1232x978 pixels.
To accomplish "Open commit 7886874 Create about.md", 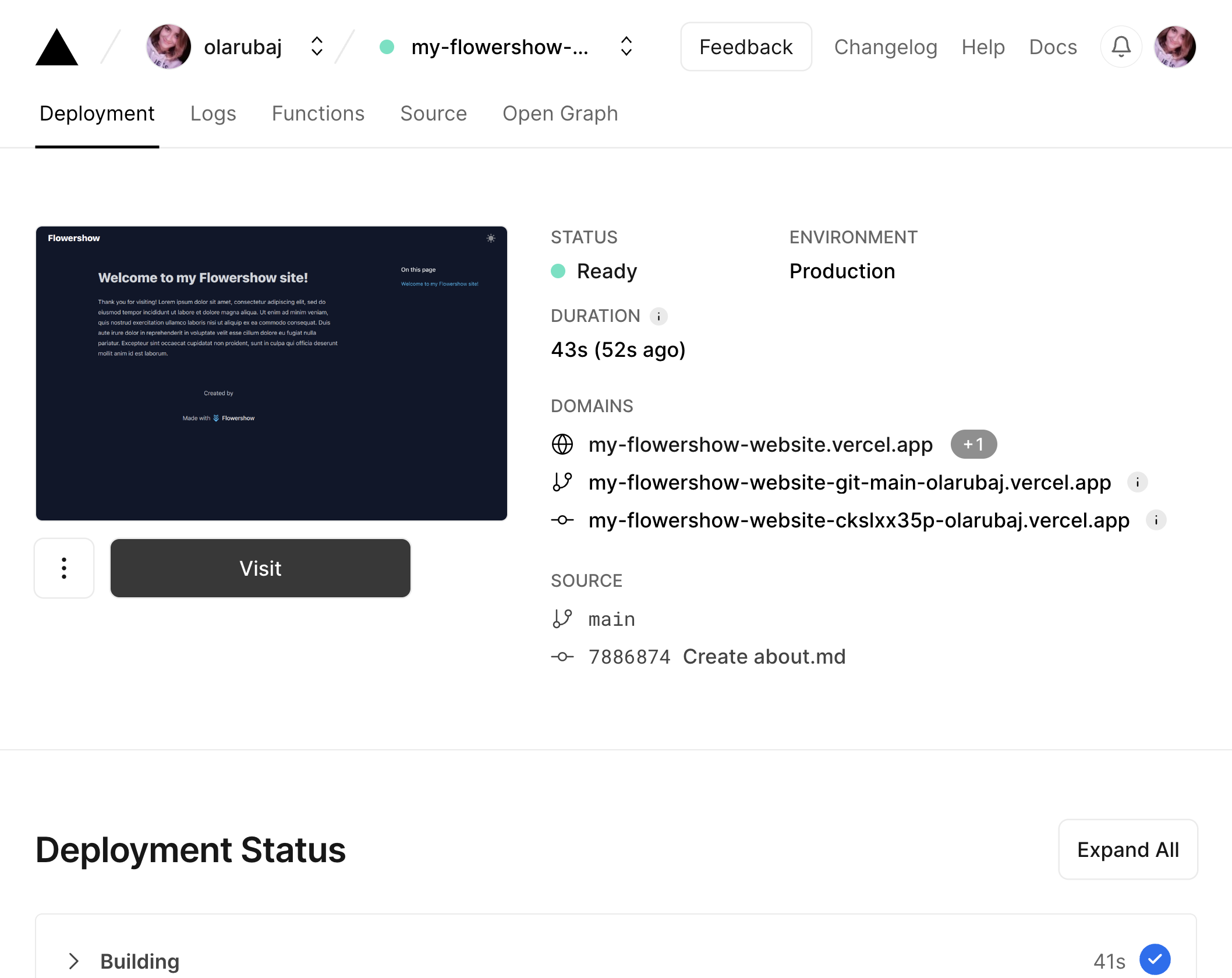I will [x=717, y=657].
